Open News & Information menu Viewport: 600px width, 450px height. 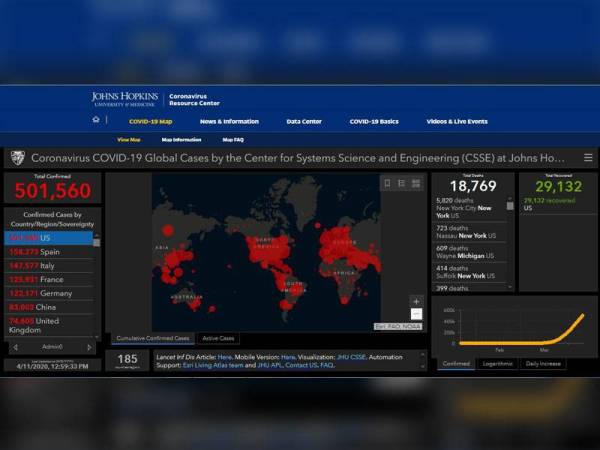229,121
